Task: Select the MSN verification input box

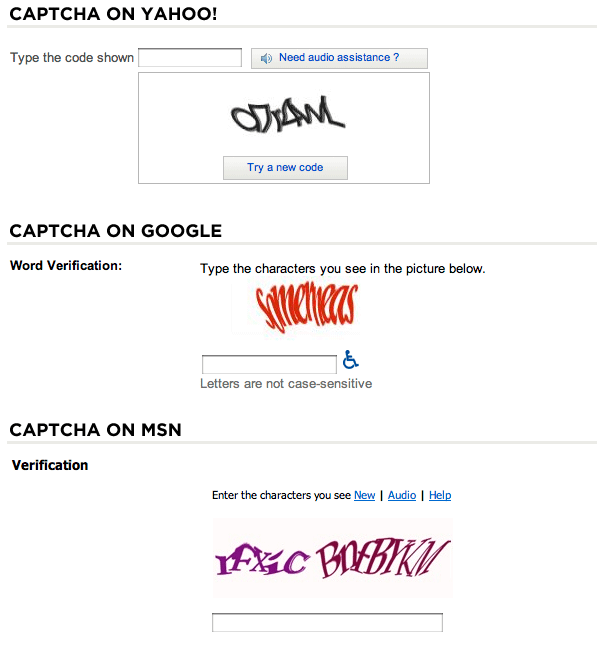Action: [x=327, y=622]
